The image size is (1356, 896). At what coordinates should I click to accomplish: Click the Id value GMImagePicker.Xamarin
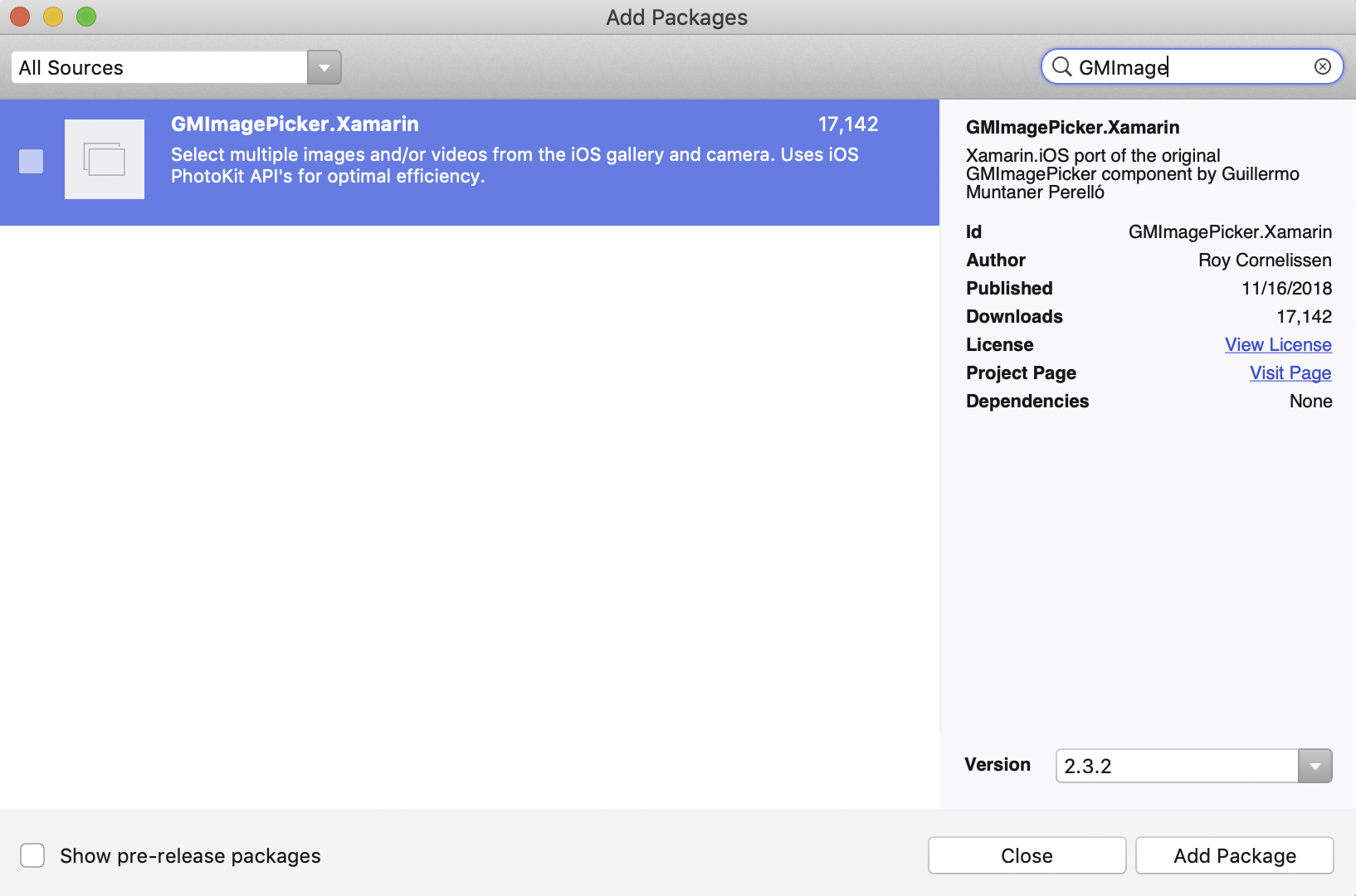tap(1230, 231)
